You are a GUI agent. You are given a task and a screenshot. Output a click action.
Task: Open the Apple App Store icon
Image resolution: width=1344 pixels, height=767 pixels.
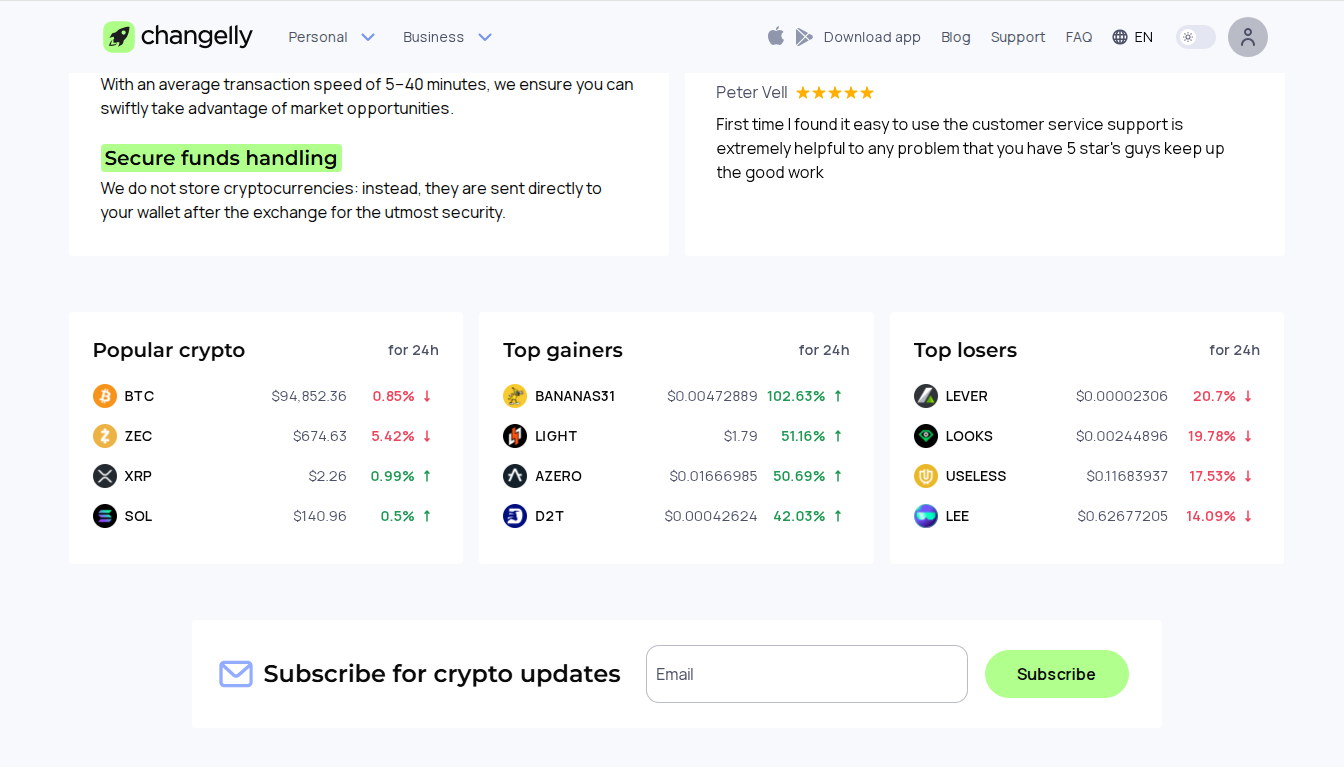tap(776, 36)
